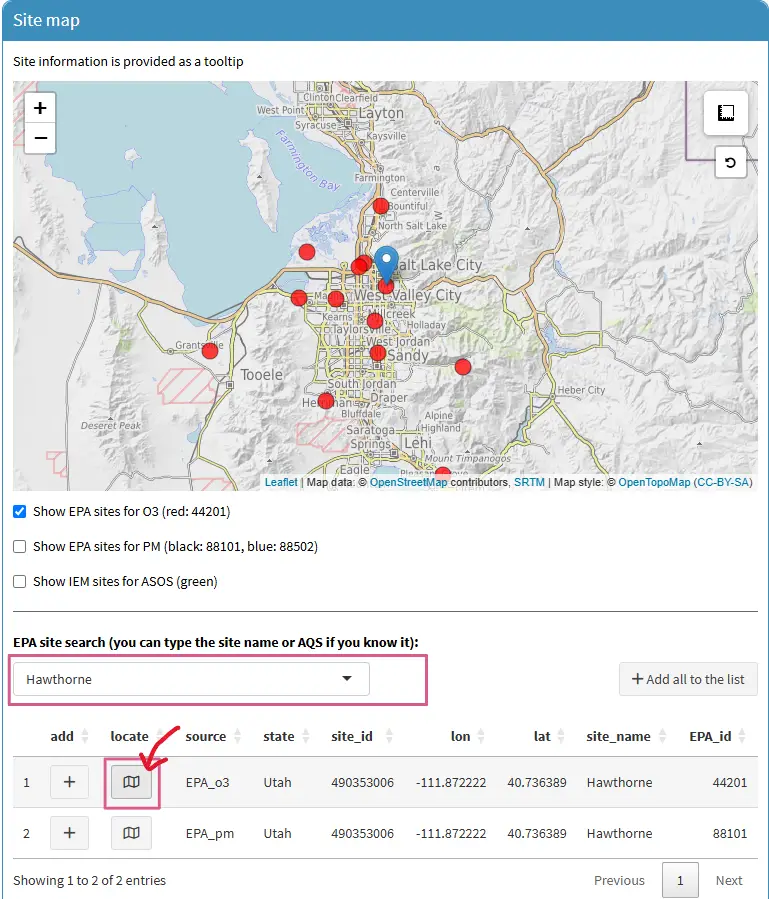Reset the map view
Image resolution: width=769 pixels, height=899 pixels.
[x=731, y=162]
